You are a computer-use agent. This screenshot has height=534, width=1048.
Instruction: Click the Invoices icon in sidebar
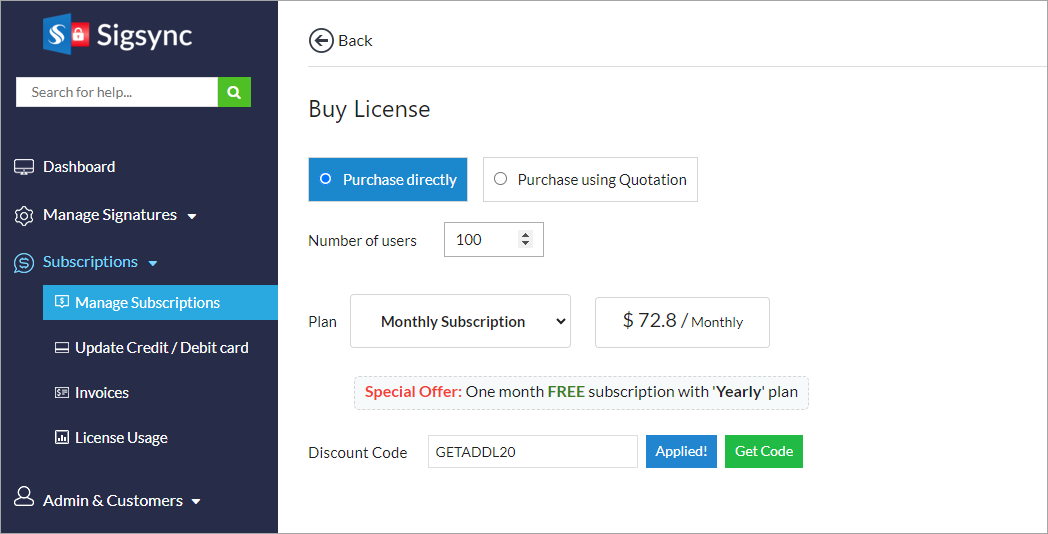61,393
